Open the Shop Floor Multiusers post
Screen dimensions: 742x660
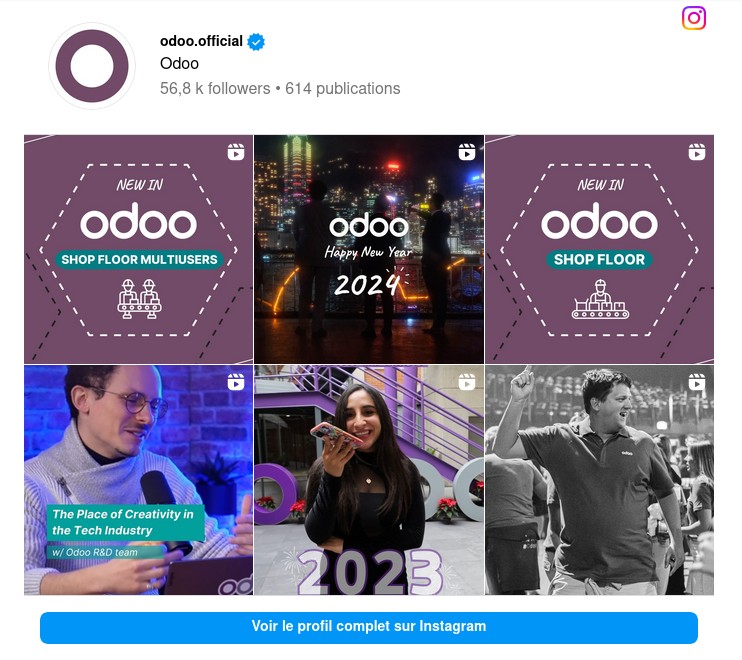pyautogui.click(x=139, y=249)
